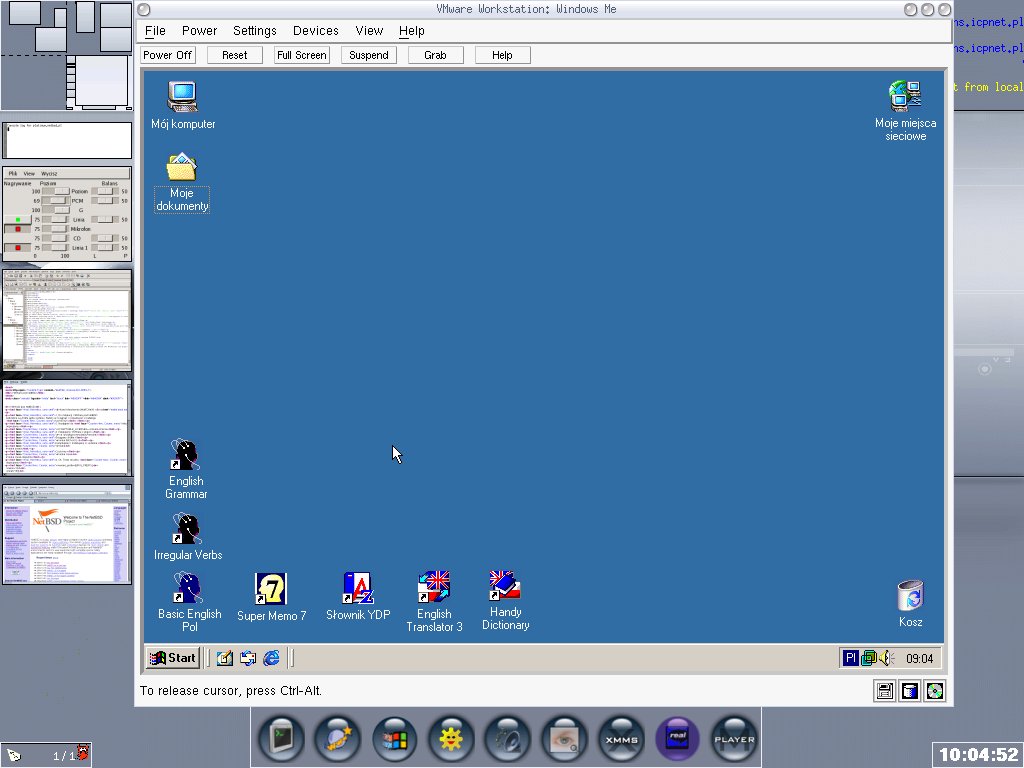Click the Show Desktop quick launch icon

(x=224, y=658)
